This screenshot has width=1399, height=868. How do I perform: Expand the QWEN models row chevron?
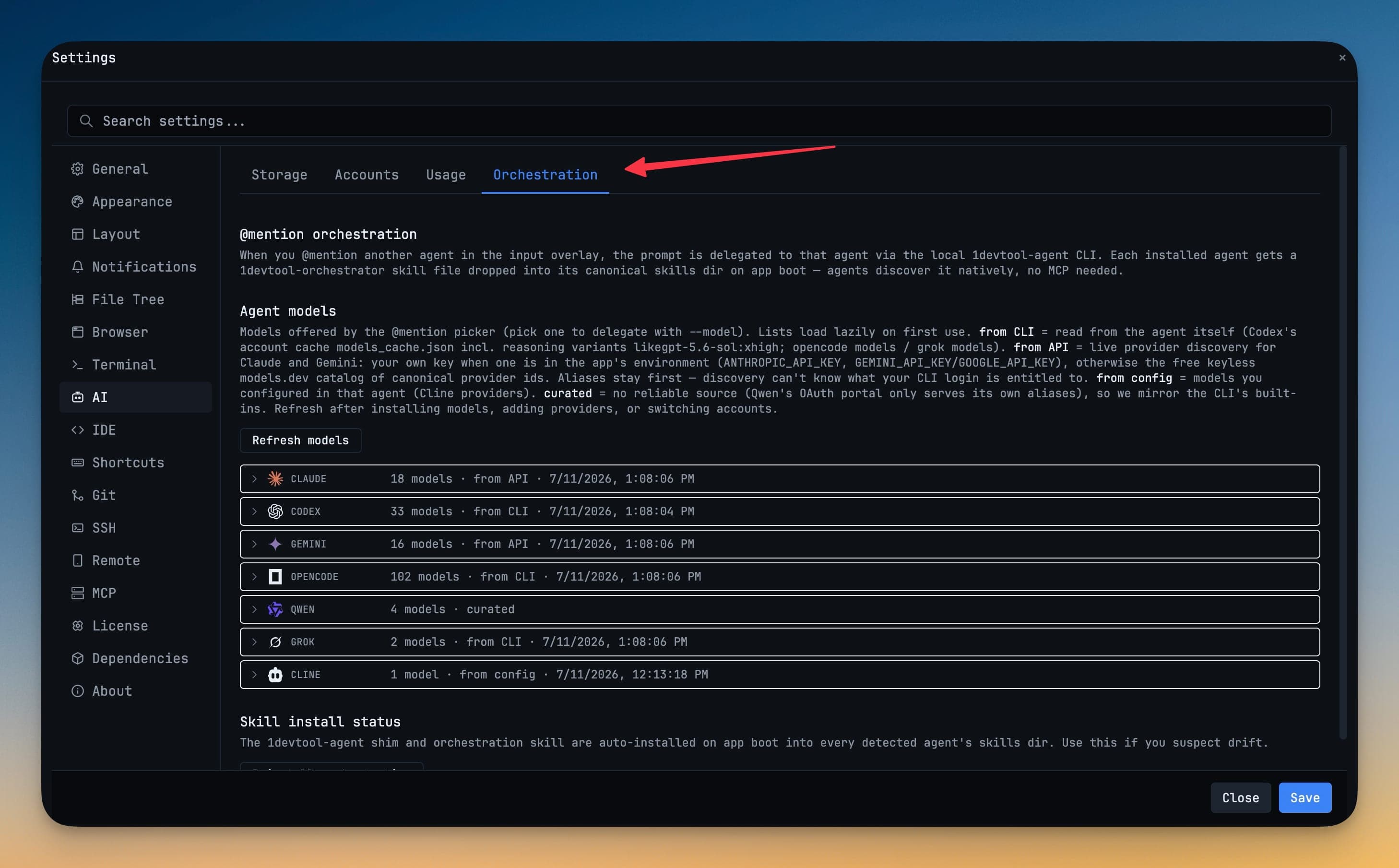[x=254, y=609]
